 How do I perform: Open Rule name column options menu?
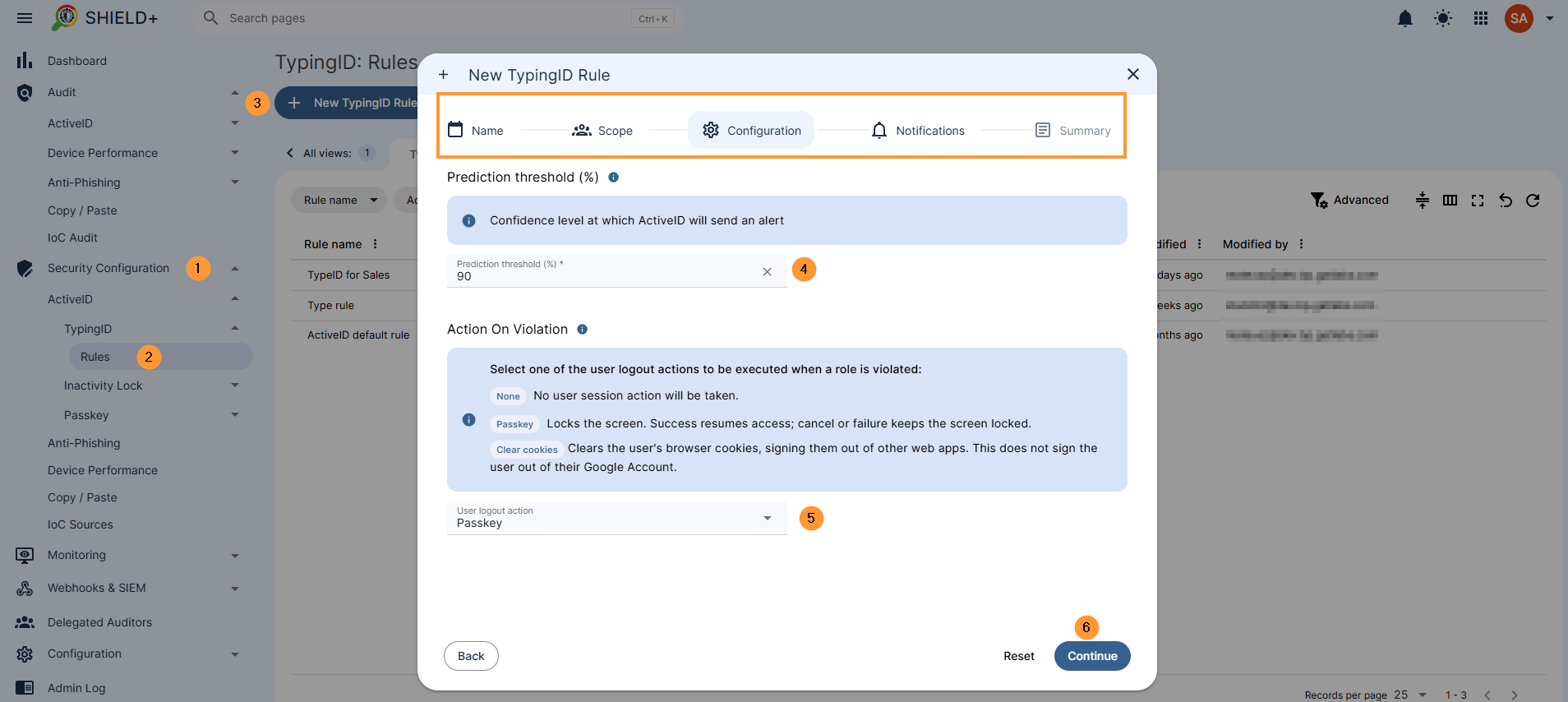point(376,244)
